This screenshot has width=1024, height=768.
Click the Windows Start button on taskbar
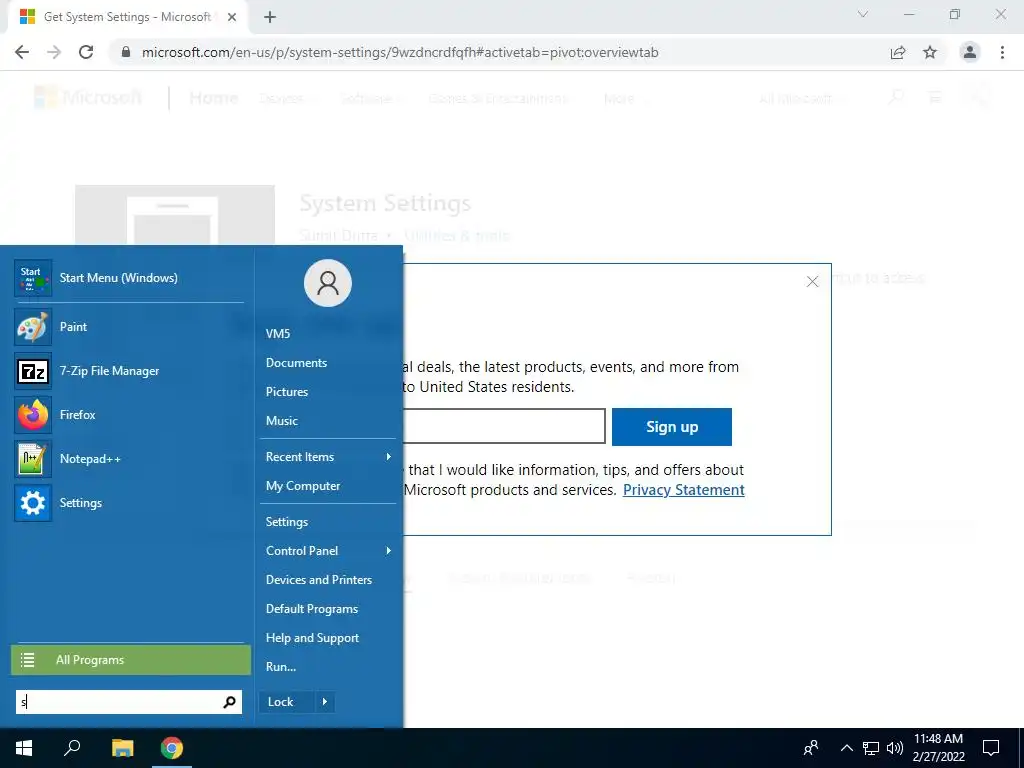pyautogui.click(x=24, y=748)
